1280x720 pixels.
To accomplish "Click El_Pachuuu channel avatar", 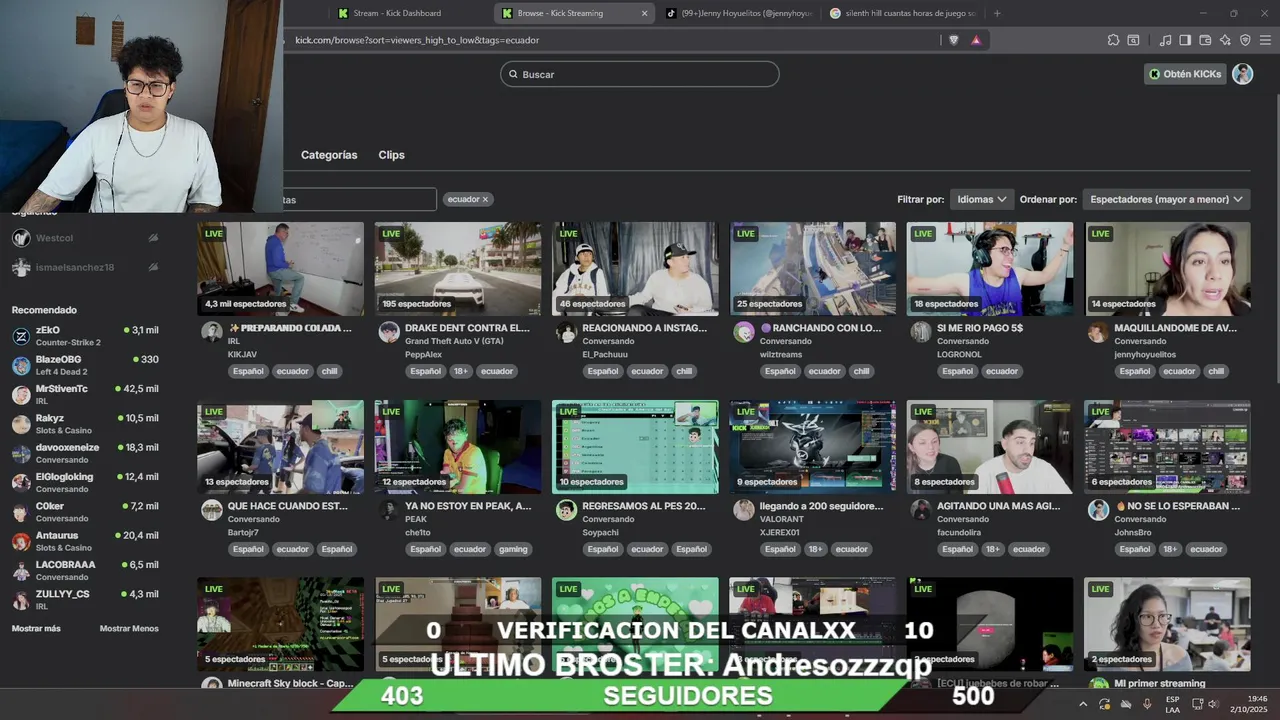I will tap(566, 332).
